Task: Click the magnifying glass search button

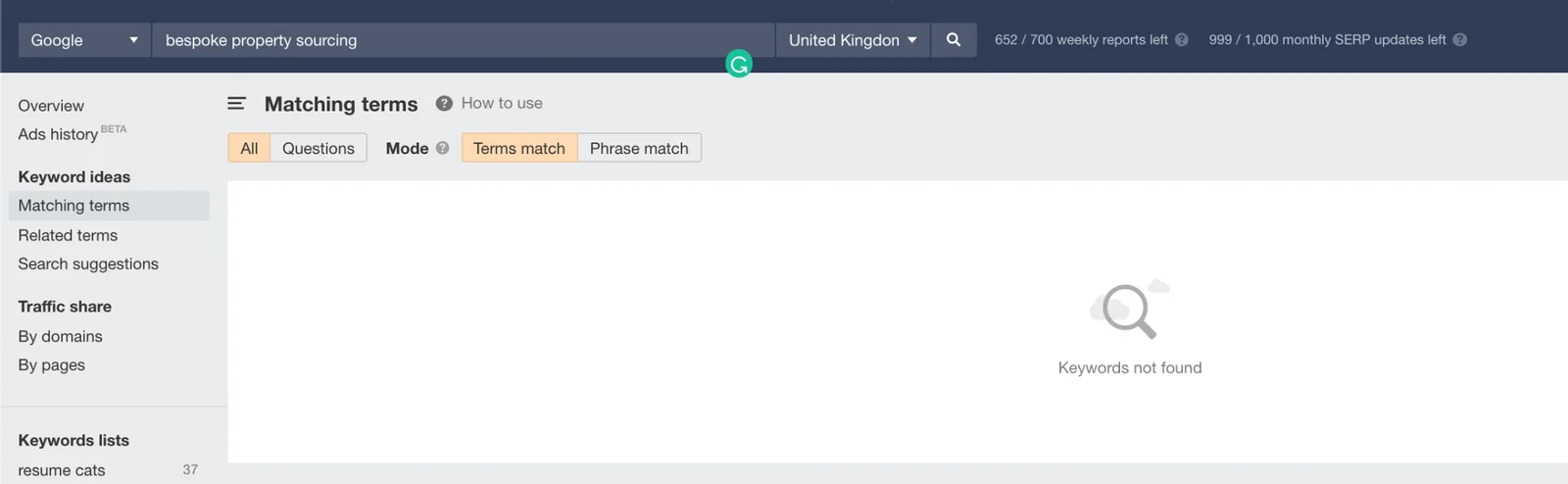Action: (x=954, y=40)
